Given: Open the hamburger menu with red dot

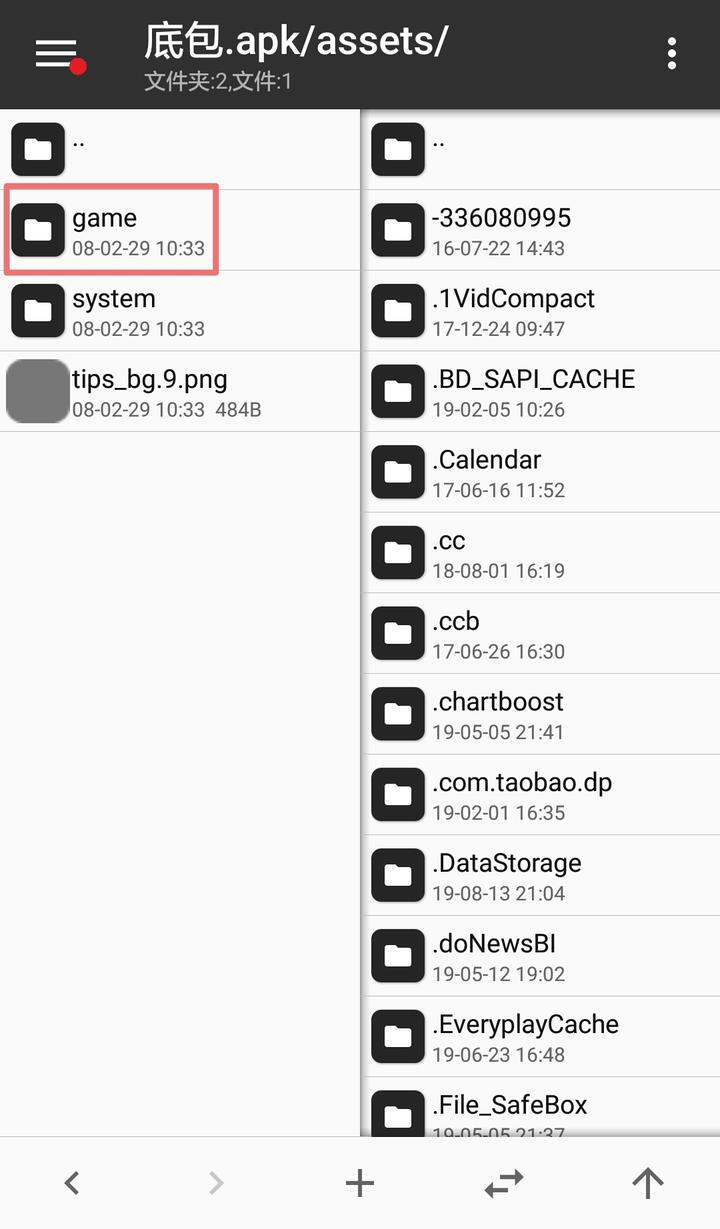Looking at the screenshot, I should [x=58, y=54].
